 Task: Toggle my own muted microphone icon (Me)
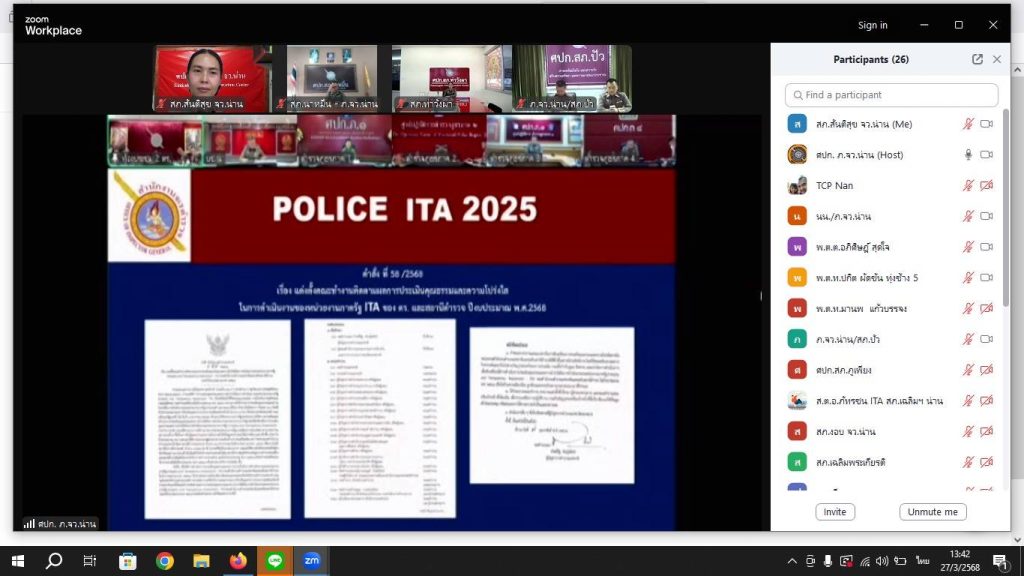click(x=967, y=124)
